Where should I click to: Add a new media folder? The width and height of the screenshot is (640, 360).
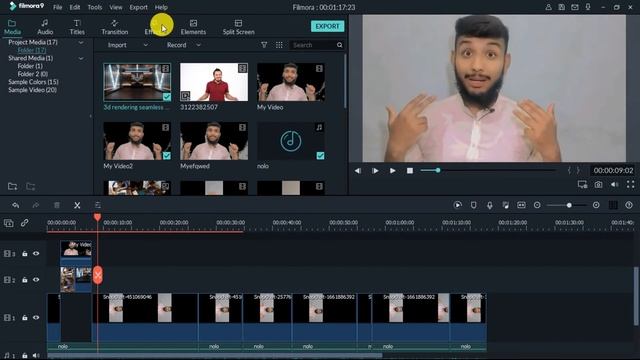coord(12,187)
